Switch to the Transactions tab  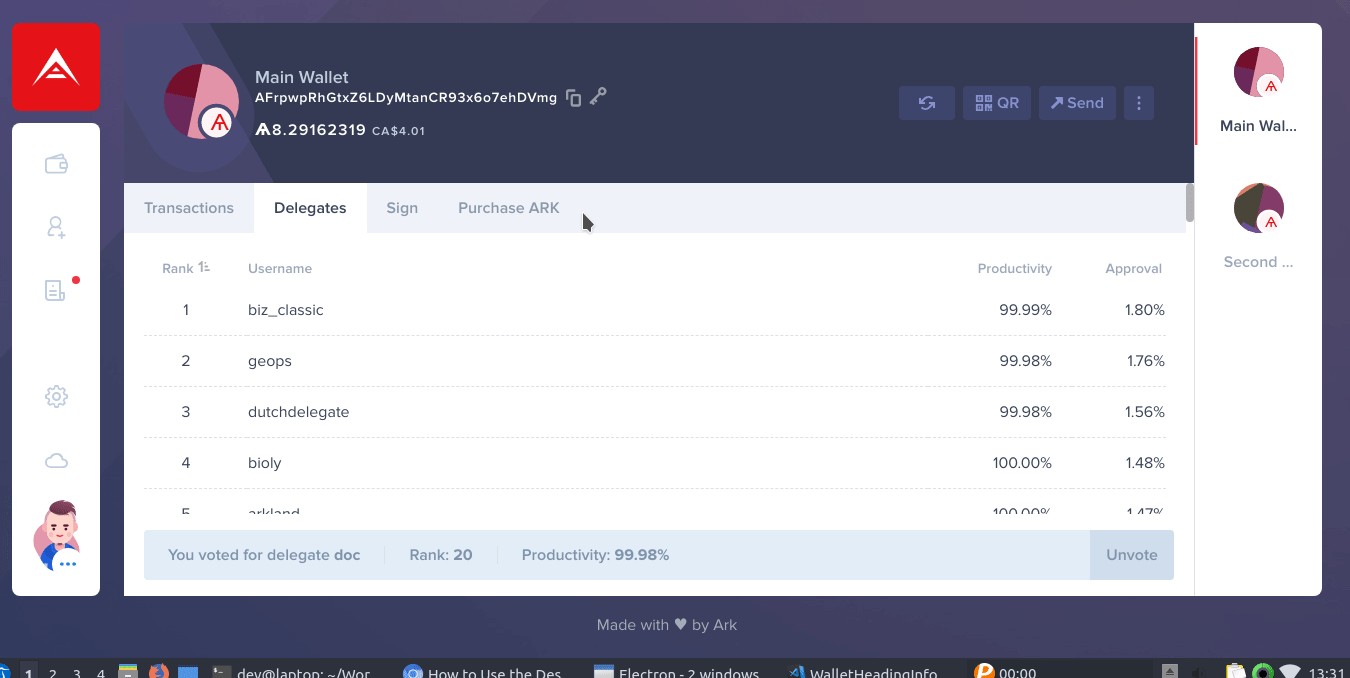189,208
